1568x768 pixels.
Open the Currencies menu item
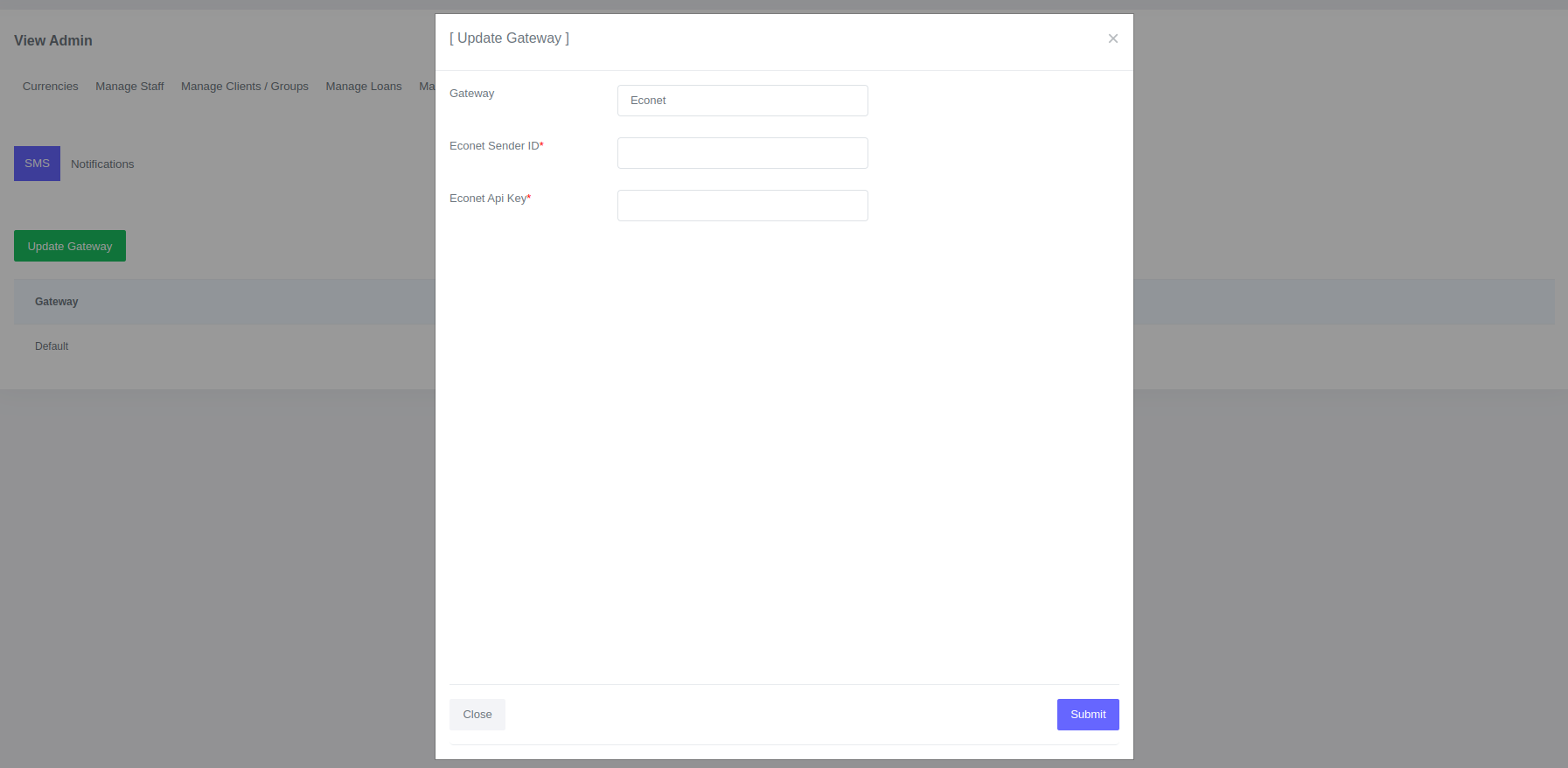pyautogui.click(x=50, y=87)
